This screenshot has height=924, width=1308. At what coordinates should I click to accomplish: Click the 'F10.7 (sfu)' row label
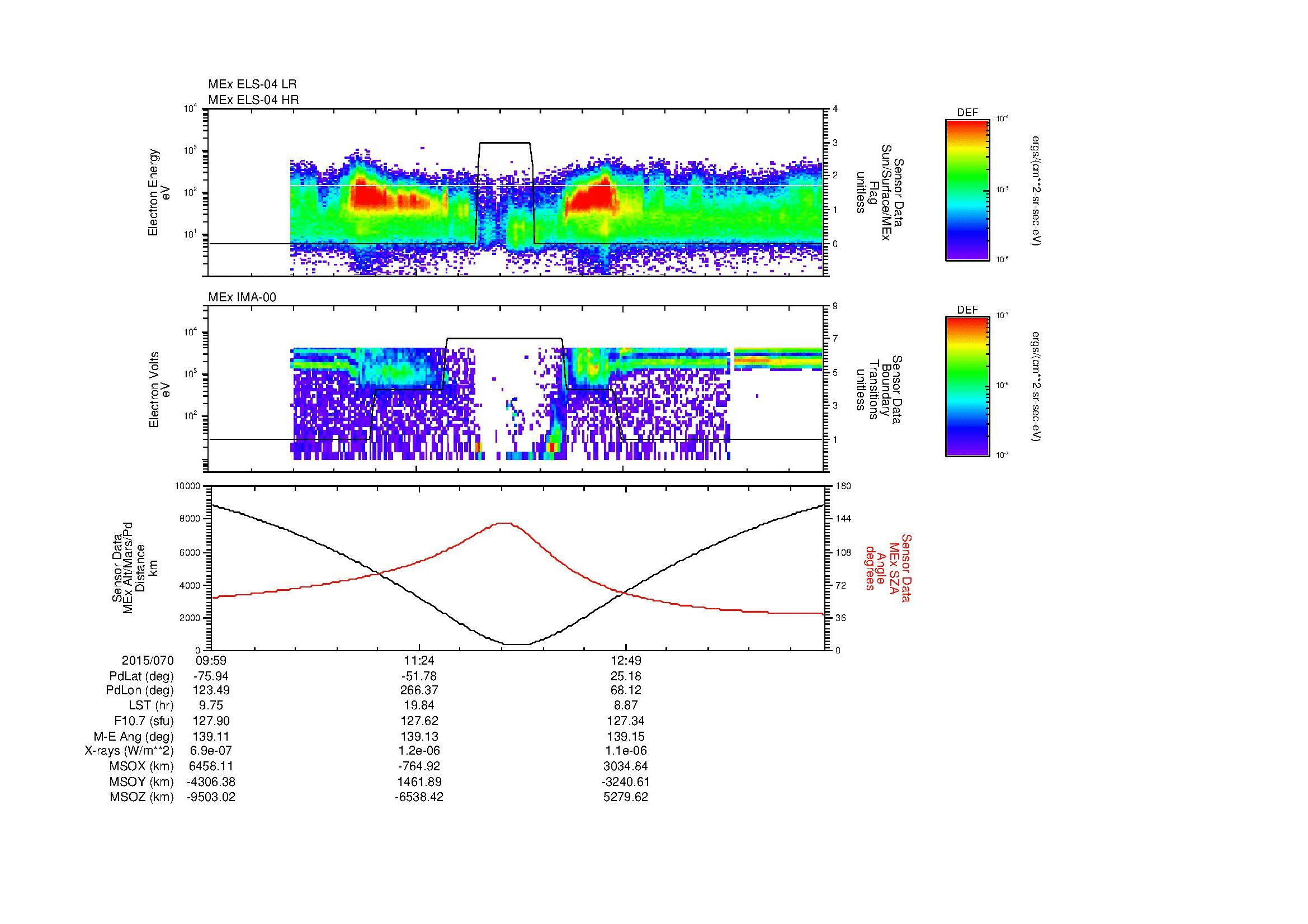pos(143,721)
